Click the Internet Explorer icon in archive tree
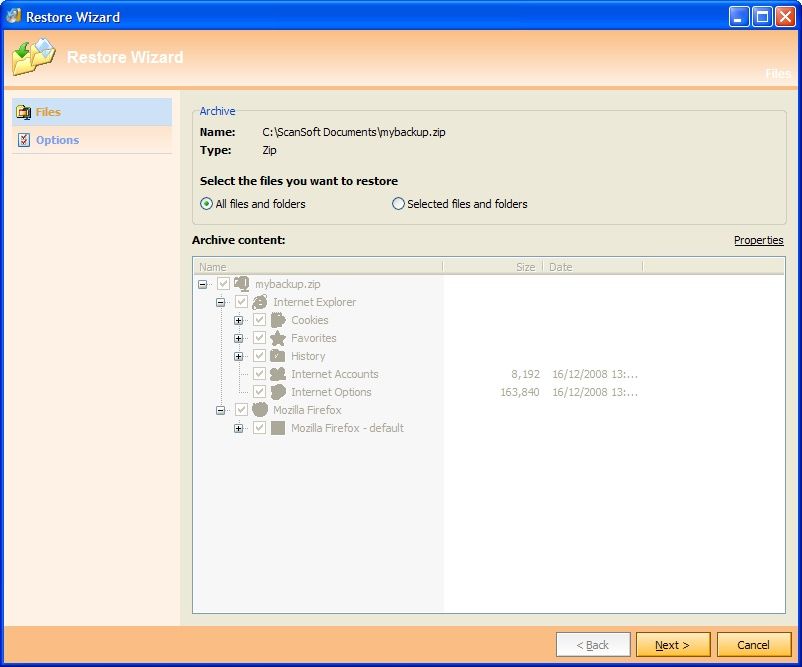 259,302
